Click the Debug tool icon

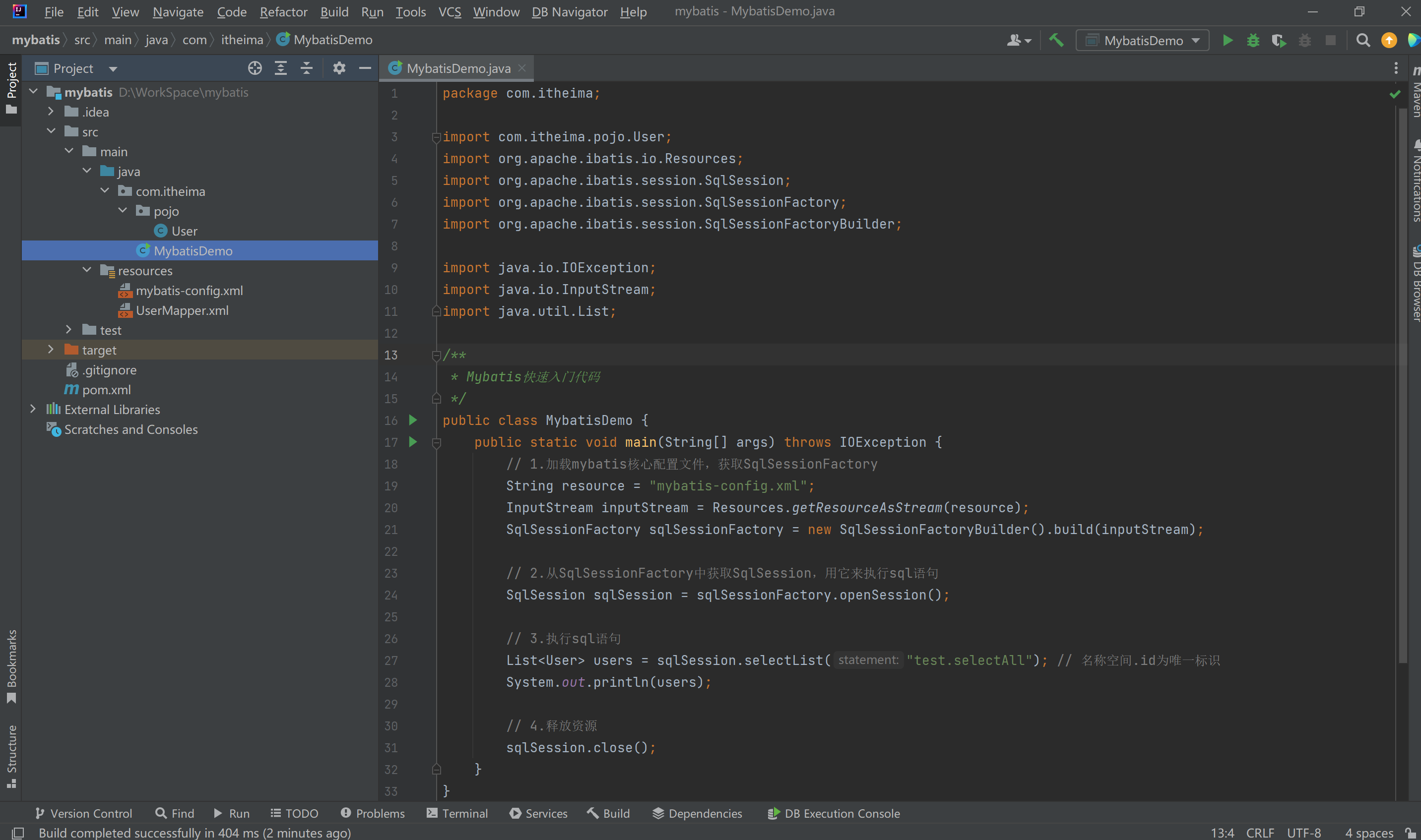tap(1254, 41)
